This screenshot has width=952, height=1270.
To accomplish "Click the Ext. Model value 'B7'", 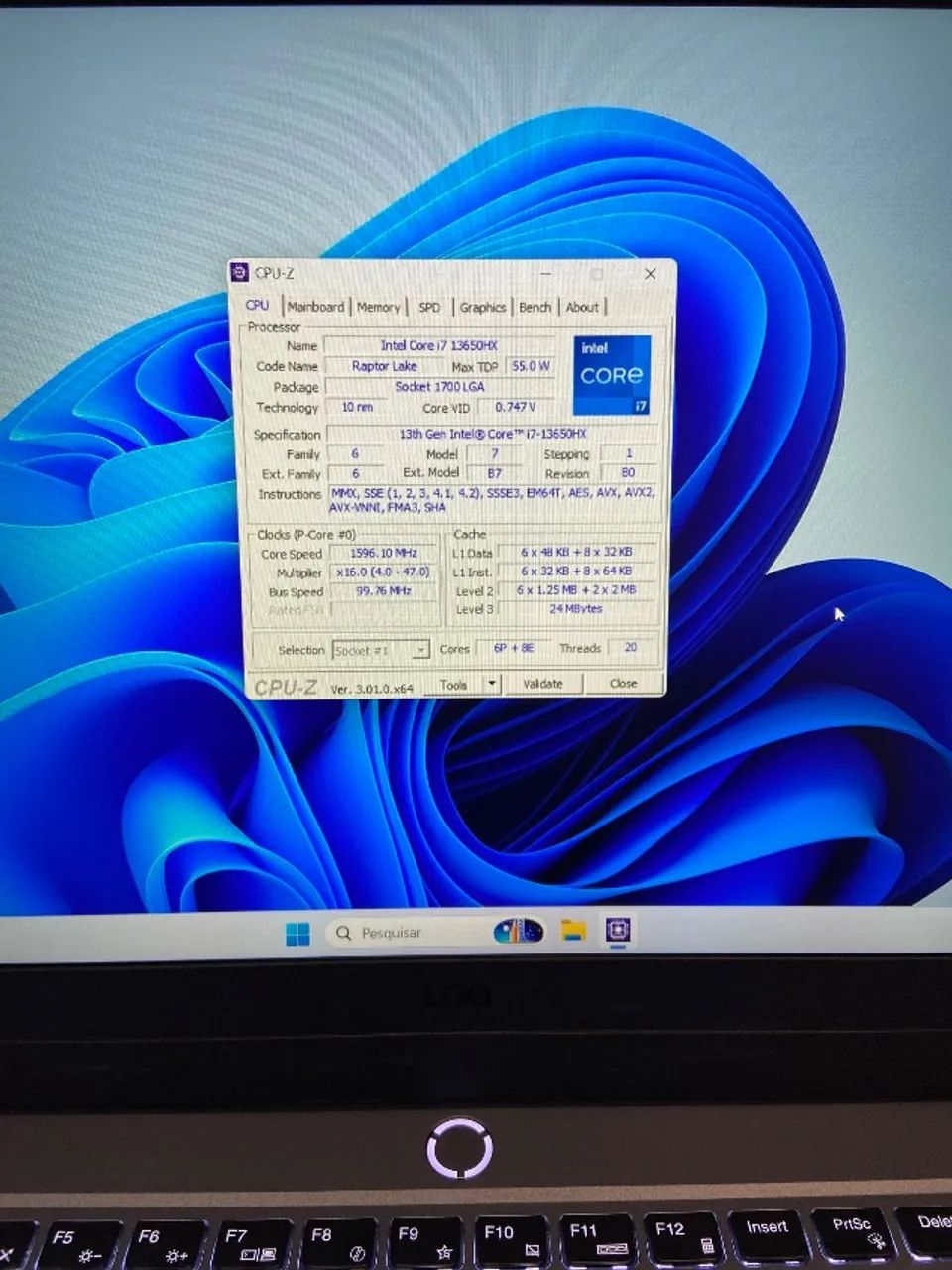I will point(495,473).
